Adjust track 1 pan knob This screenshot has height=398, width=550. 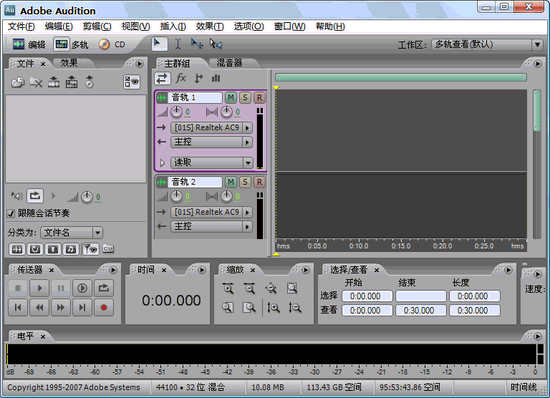226,112
